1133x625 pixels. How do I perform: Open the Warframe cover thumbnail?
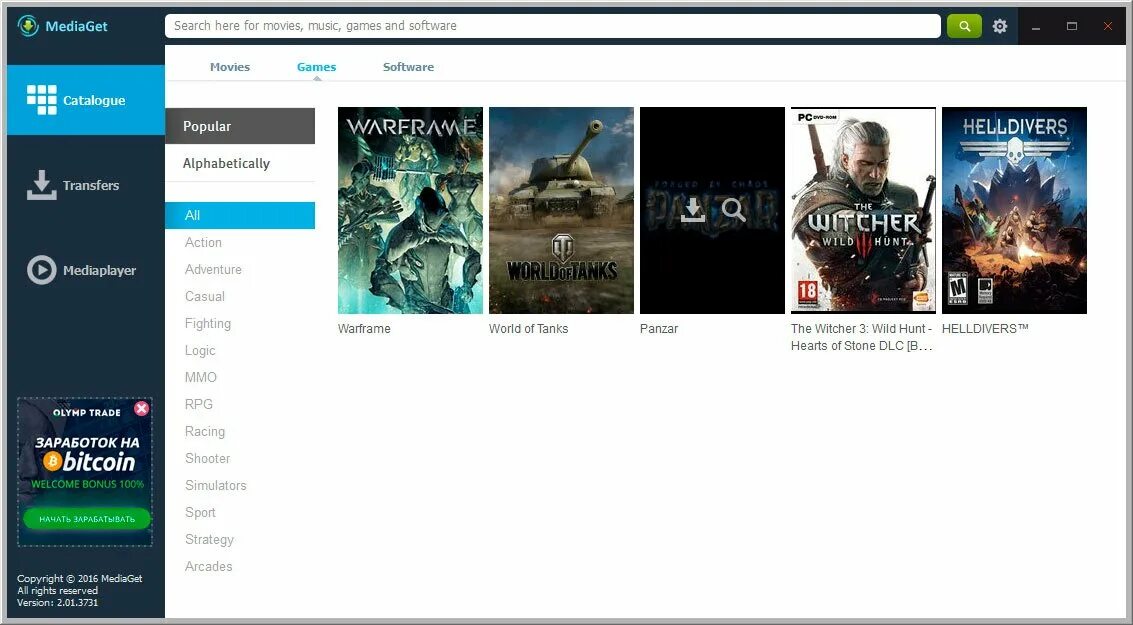(410, 210)
